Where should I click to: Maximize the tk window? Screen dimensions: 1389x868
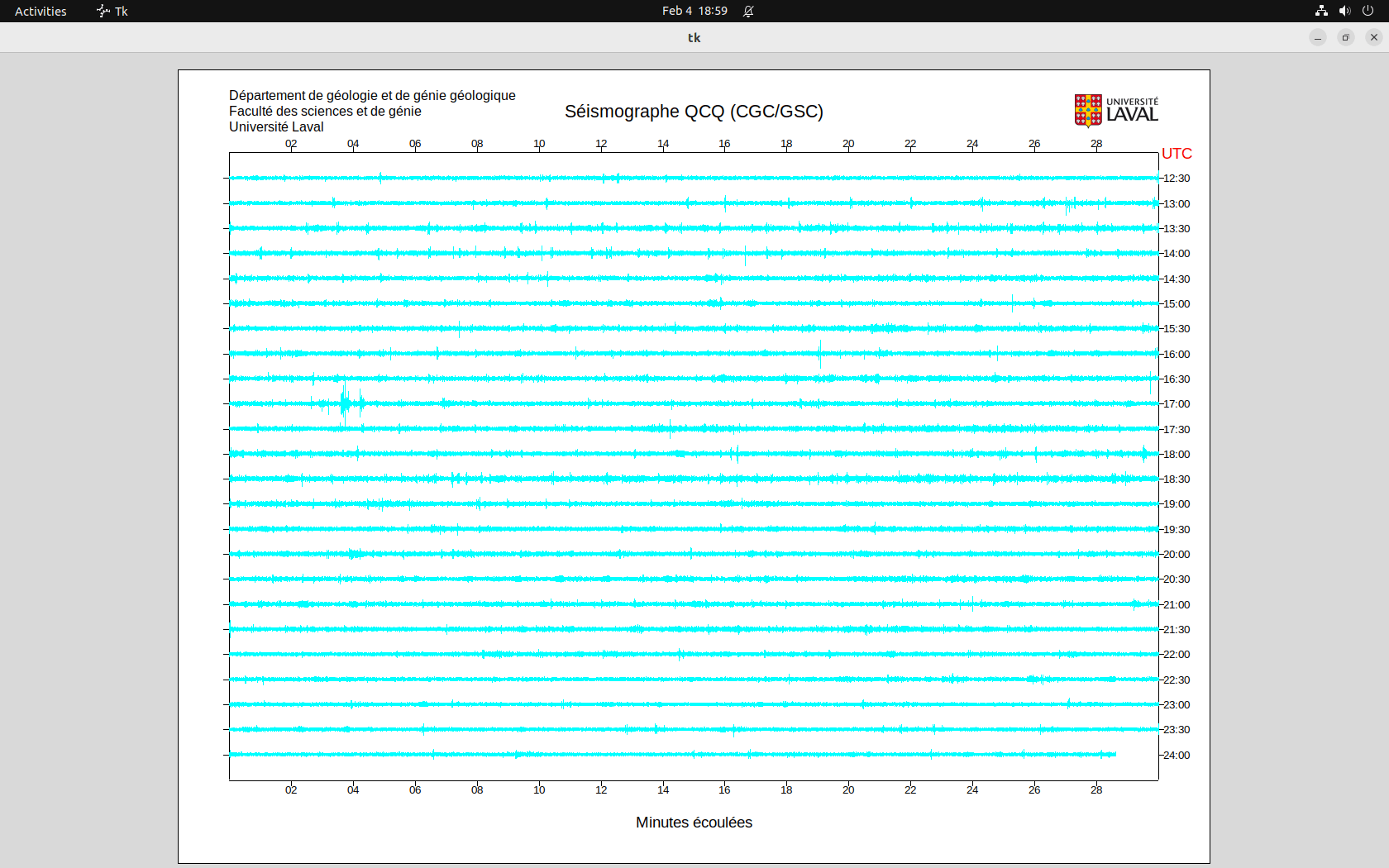1346,37
